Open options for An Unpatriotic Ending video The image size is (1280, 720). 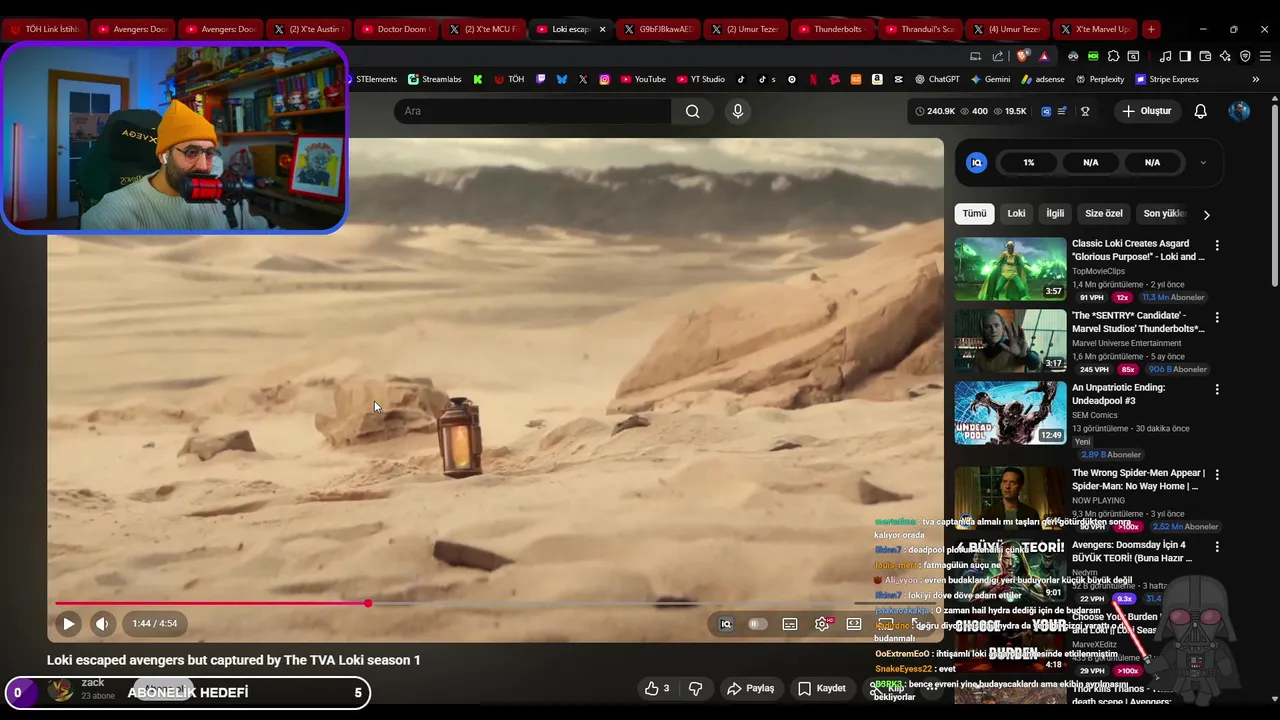(1217, 389)
